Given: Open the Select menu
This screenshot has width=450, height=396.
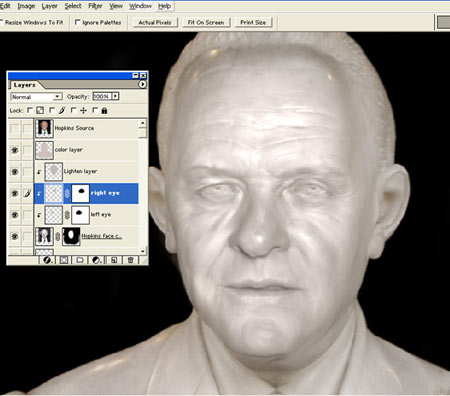Looking at the screenshot, I should coord(73,6).
